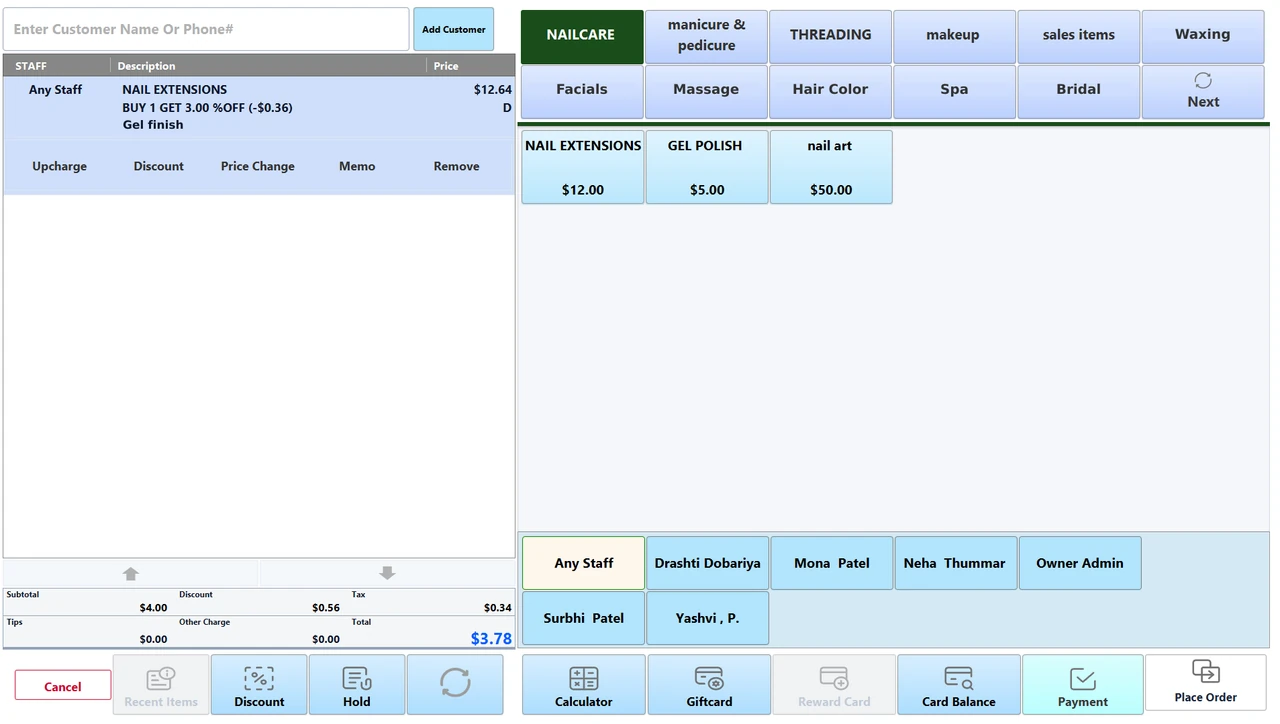1280x724 pixels.
Task: Open the Massage category
Action: click(x=706, y=91)
